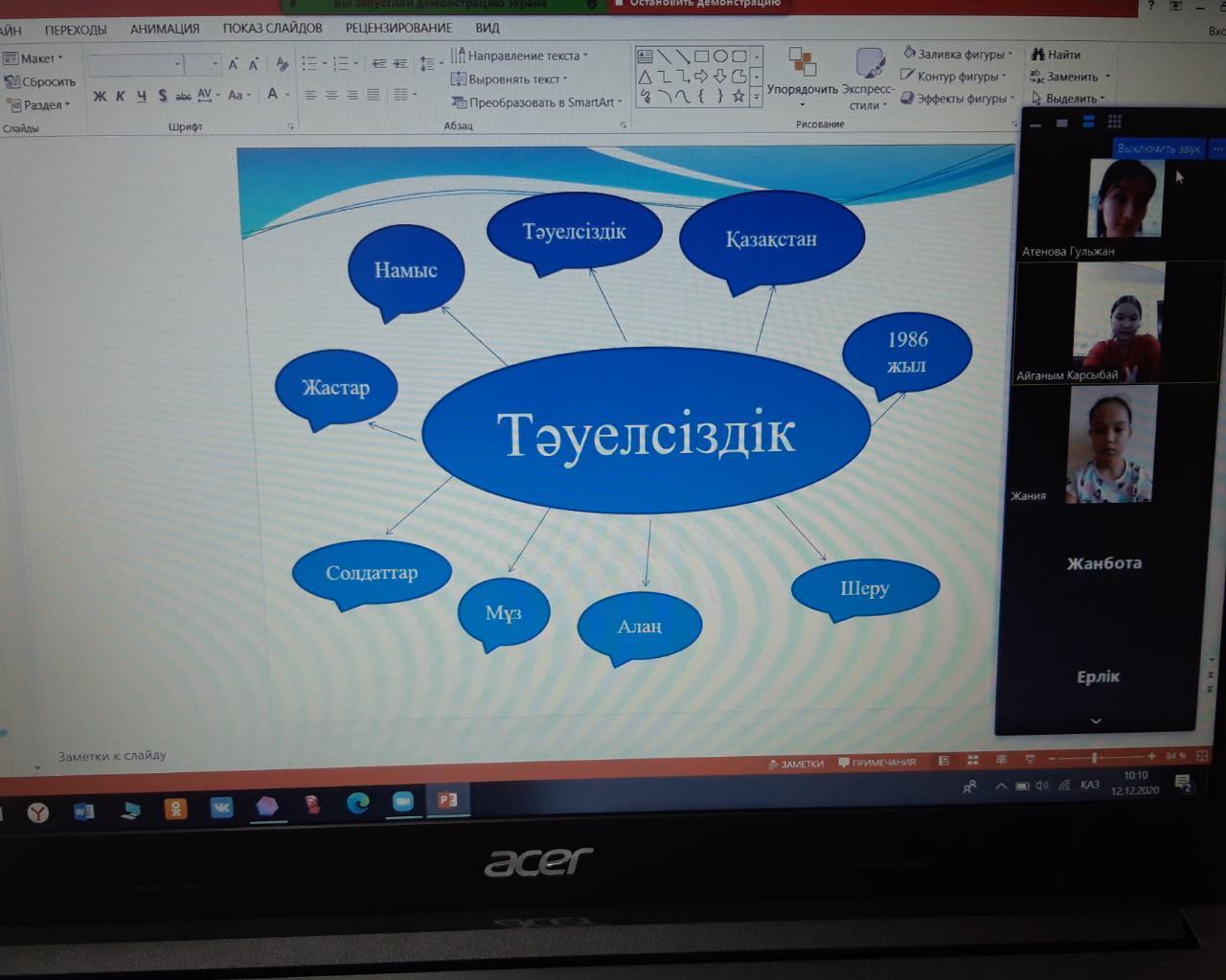
Task: Select Айганым Карсыбай's video thumbnail
Action: (x=1118, y=323)
